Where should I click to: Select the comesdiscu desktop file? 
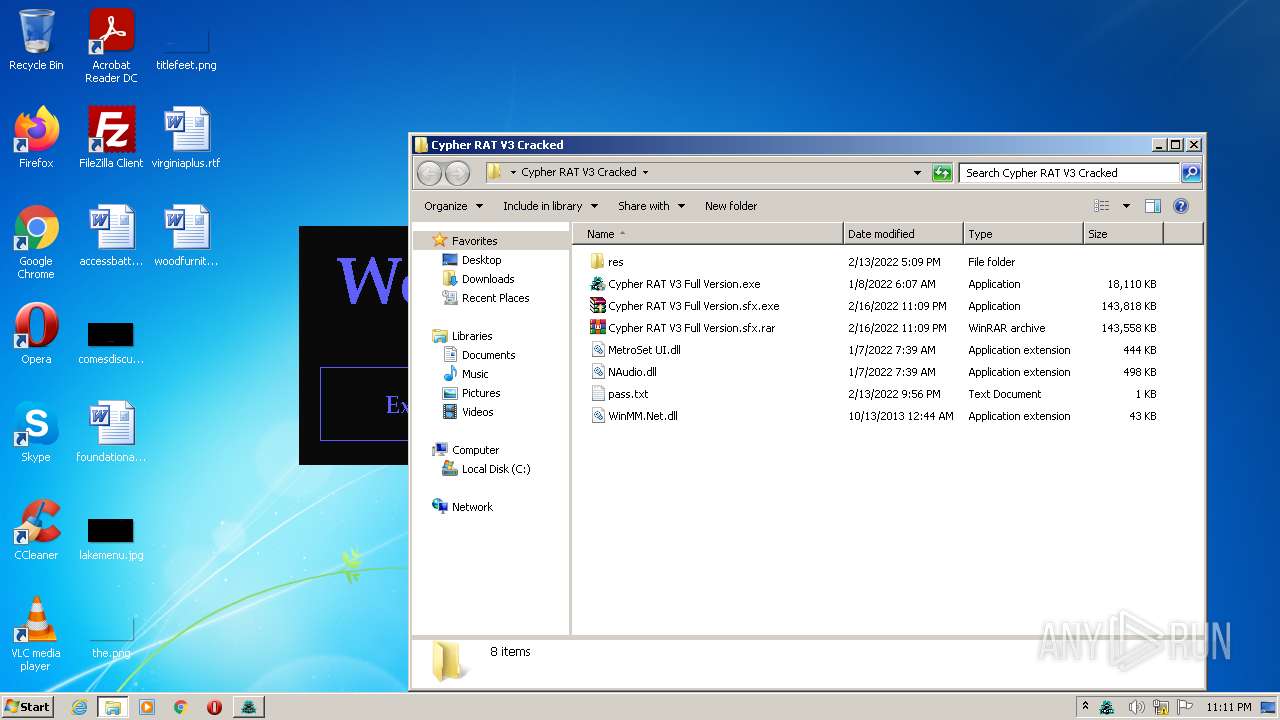click(111, 341)
